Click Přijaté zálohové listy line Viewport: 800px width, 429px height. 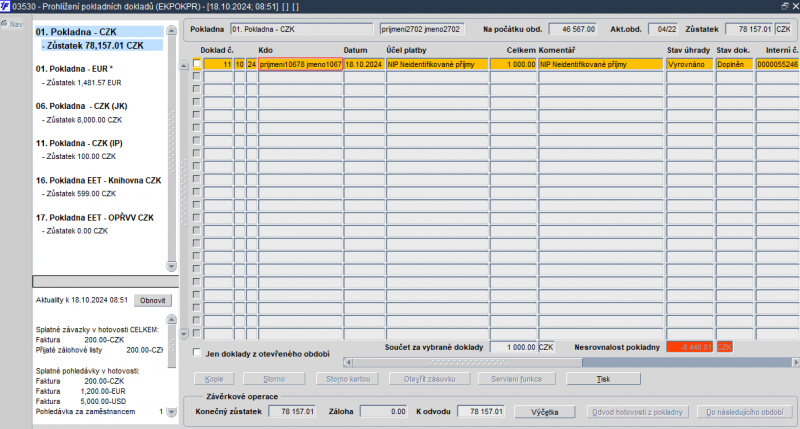[x=99, y=350]
